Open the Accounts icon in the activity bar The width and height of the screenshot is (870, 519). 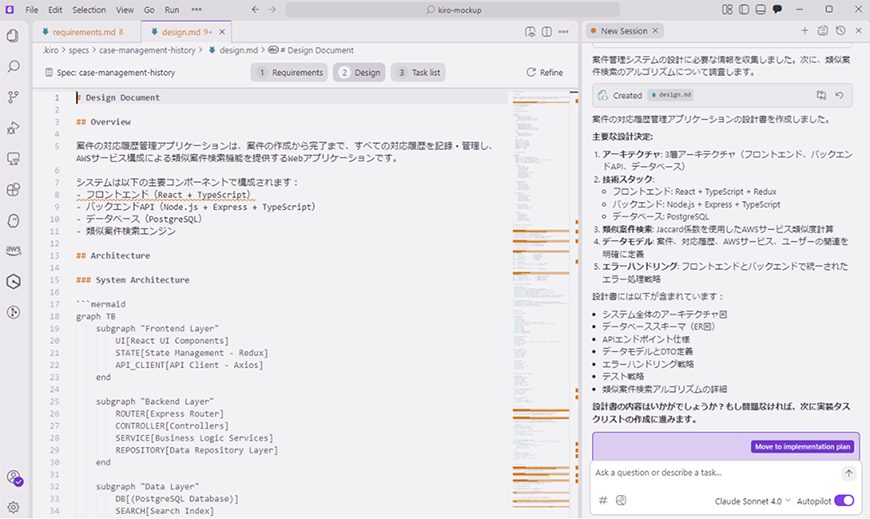[14, 477]
